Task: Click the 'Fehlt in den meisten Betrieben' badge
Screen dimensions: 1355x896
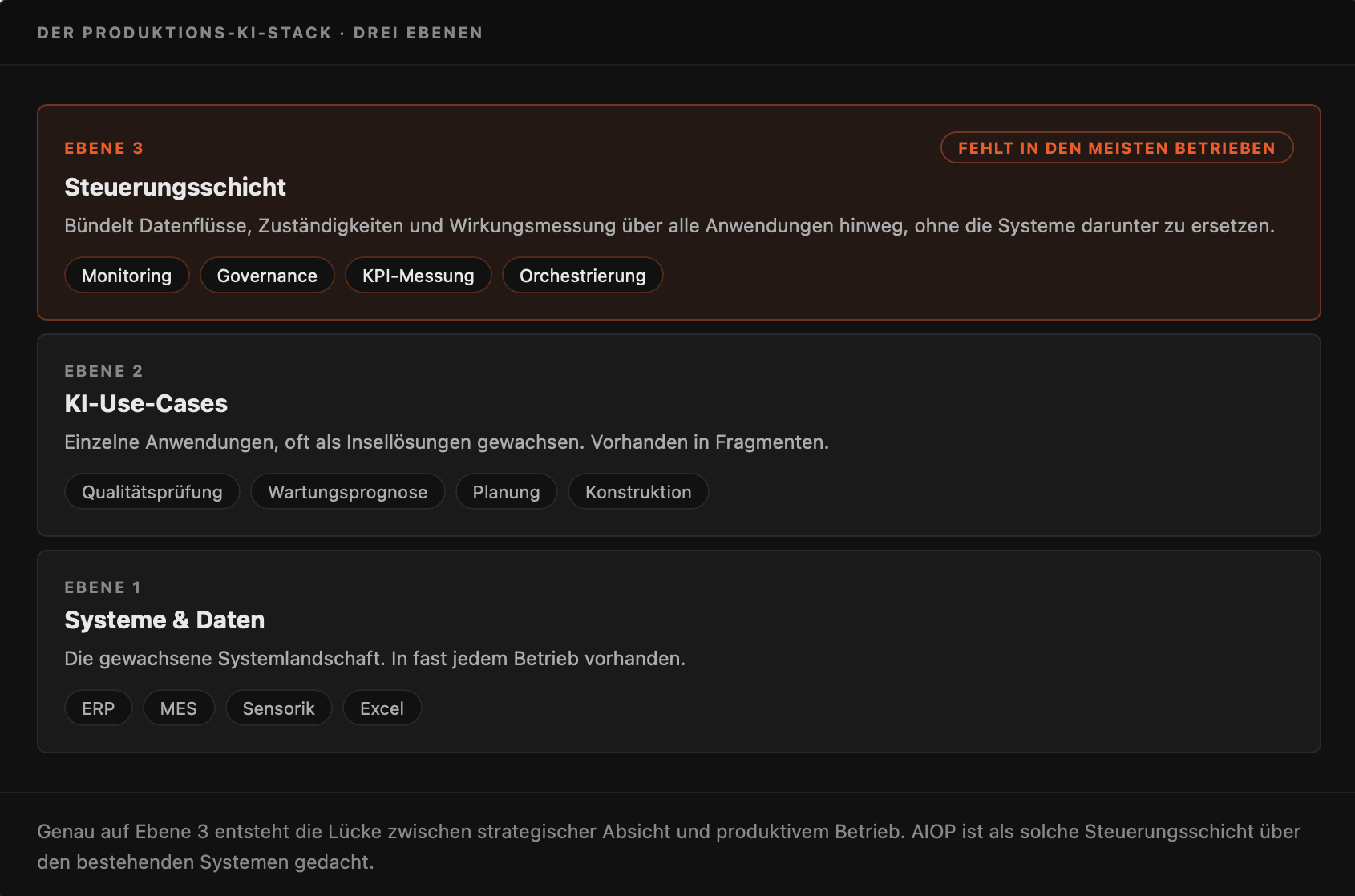Action: tap(1117, 147)
